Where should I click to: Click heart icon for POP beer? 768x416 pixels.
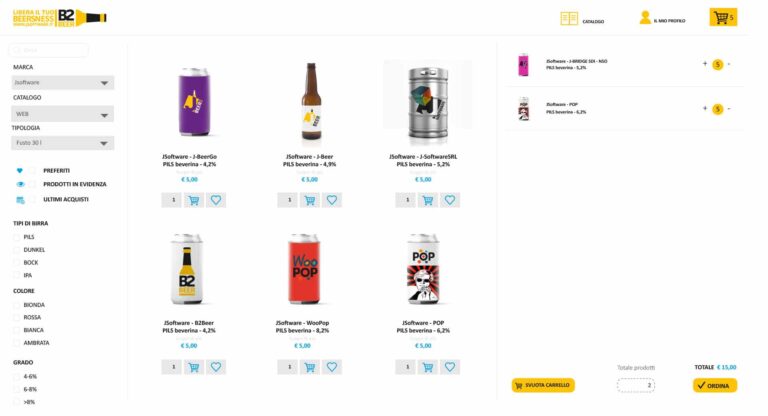450,367
